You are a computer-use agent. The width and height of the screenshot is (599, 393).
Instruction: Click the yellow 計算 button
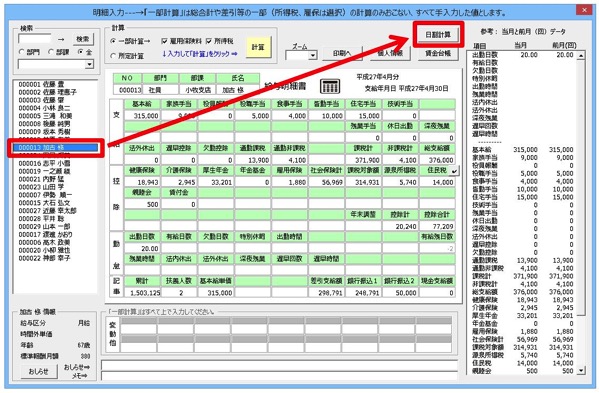pos(258,47)
